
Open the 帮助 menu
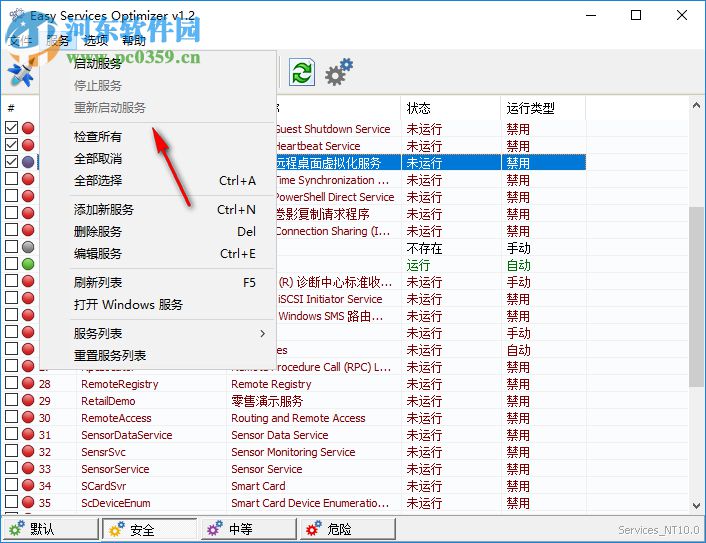coord(134,41)
